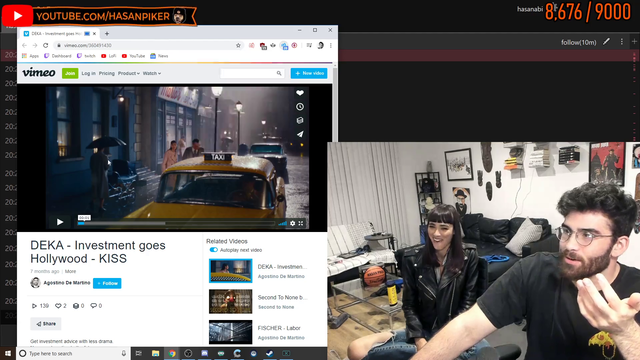This screenshot has height=360, width=640.
Task: Close the DEKA Vimeo tab
Action: (x=94, y=33)
